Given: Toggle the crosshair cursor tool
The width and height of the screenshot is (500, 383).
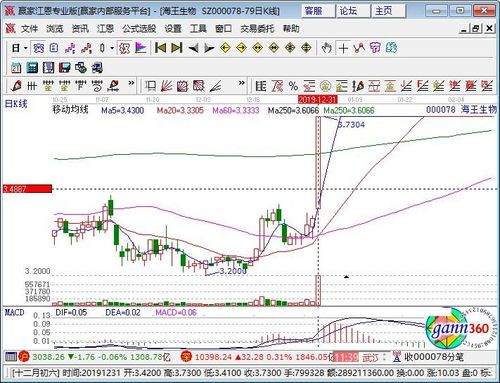Looking at the screenshot, I should (343, 48).
